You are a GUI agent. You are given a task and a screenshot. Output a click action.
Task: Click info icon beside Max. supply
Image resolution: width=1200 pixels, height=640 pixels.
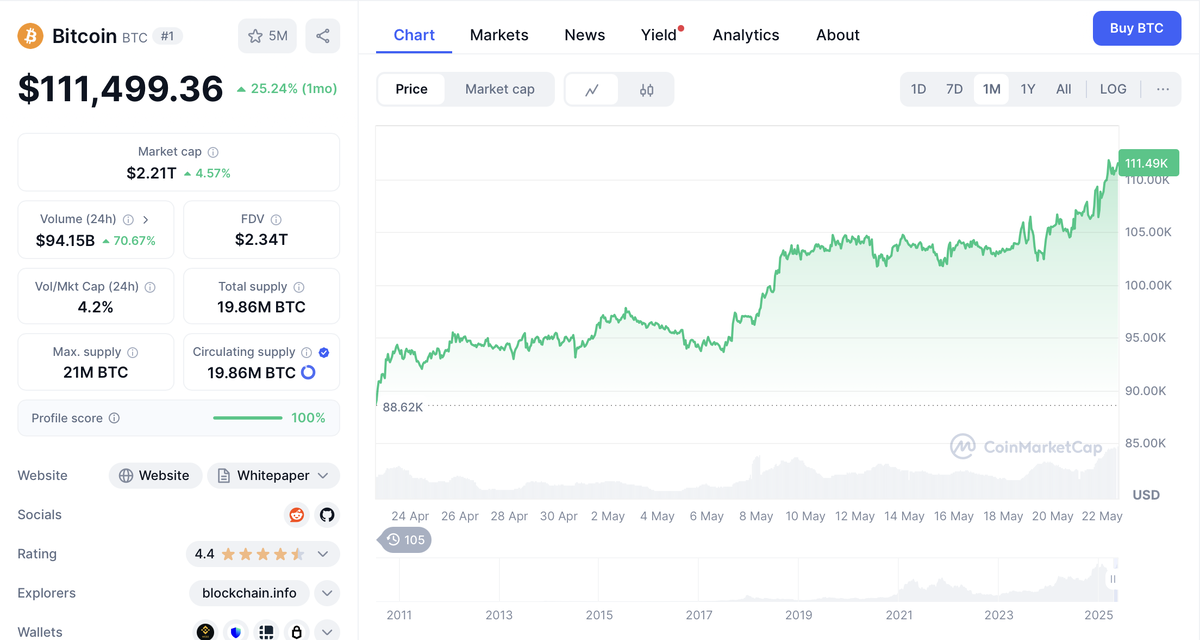tap(133, 352)
